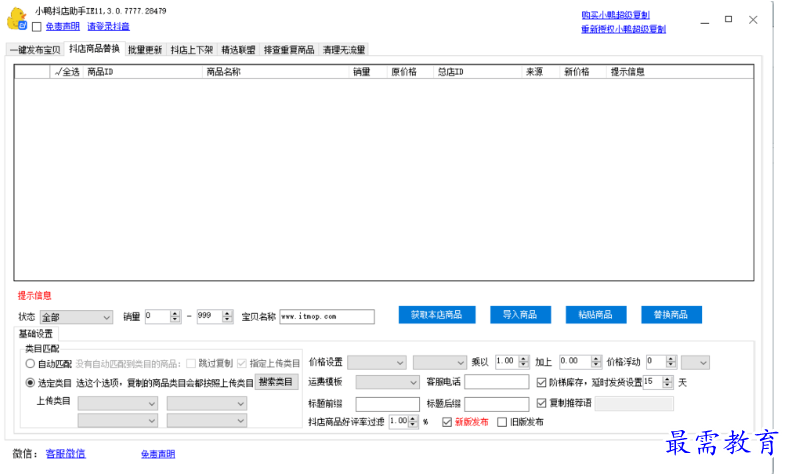Choose the 自动匹配 radio button

point(30,364)
